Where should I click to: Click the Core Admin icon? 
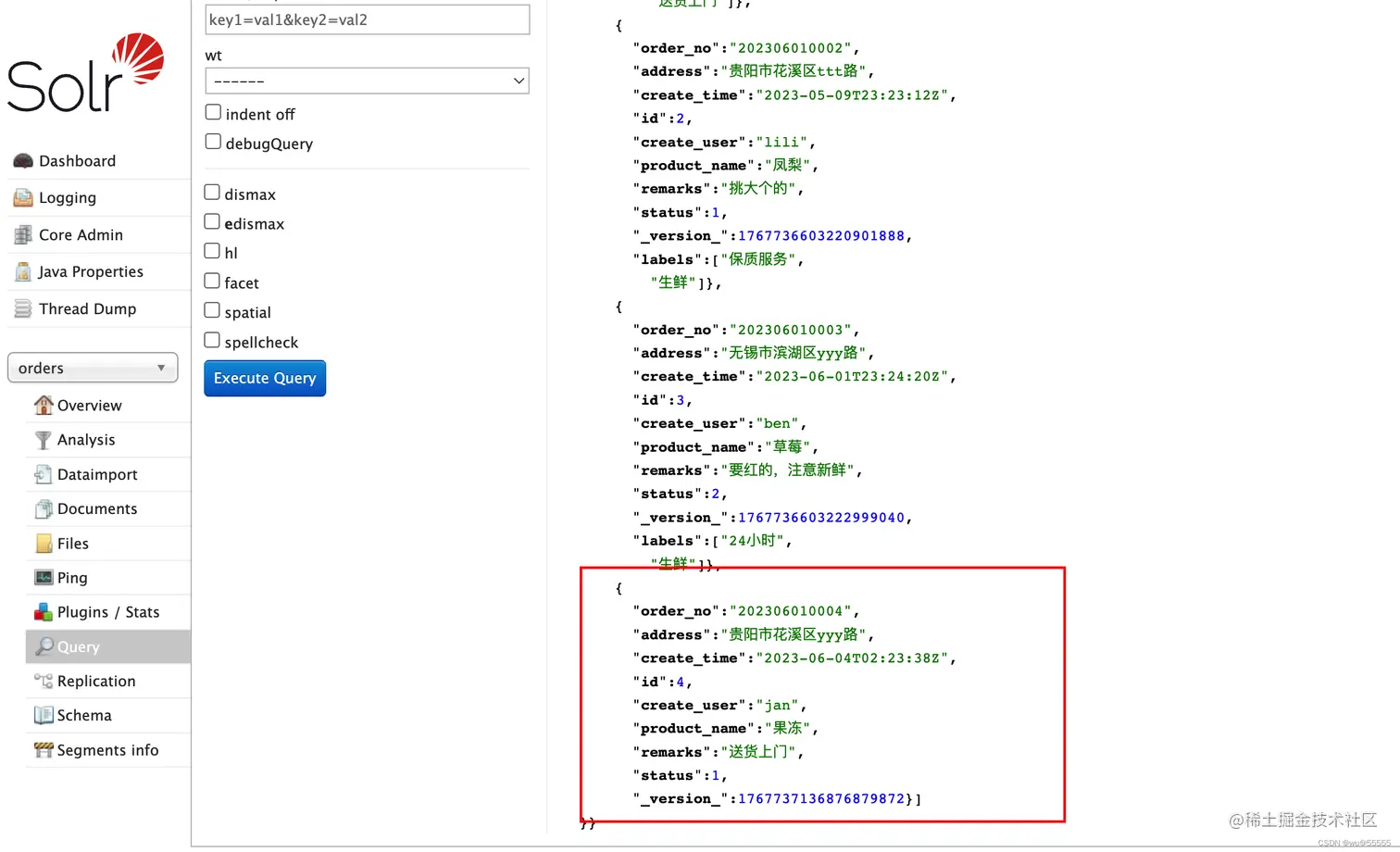pyautogui.click(x=23, y=235)
